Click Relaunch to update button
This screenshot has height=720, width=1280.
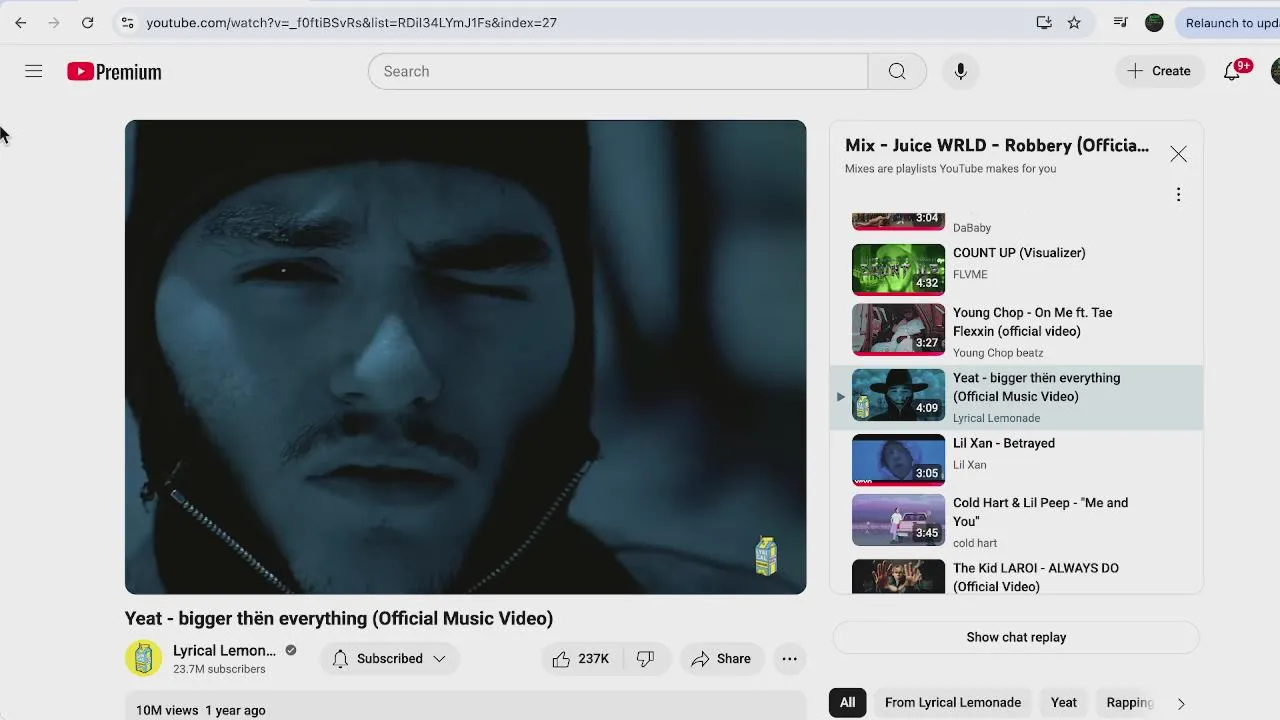pyautogui.click(x=1230, y=22)
